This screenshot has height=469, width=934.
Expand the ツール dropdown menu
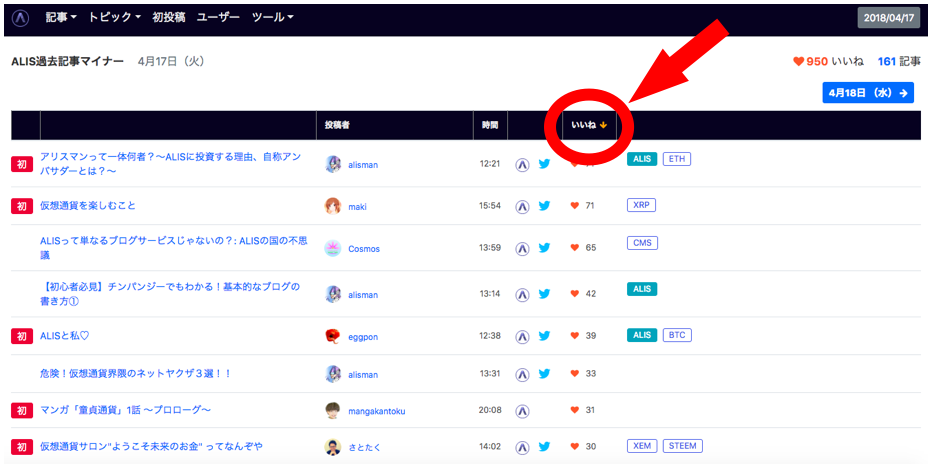(x=272, y=17)
